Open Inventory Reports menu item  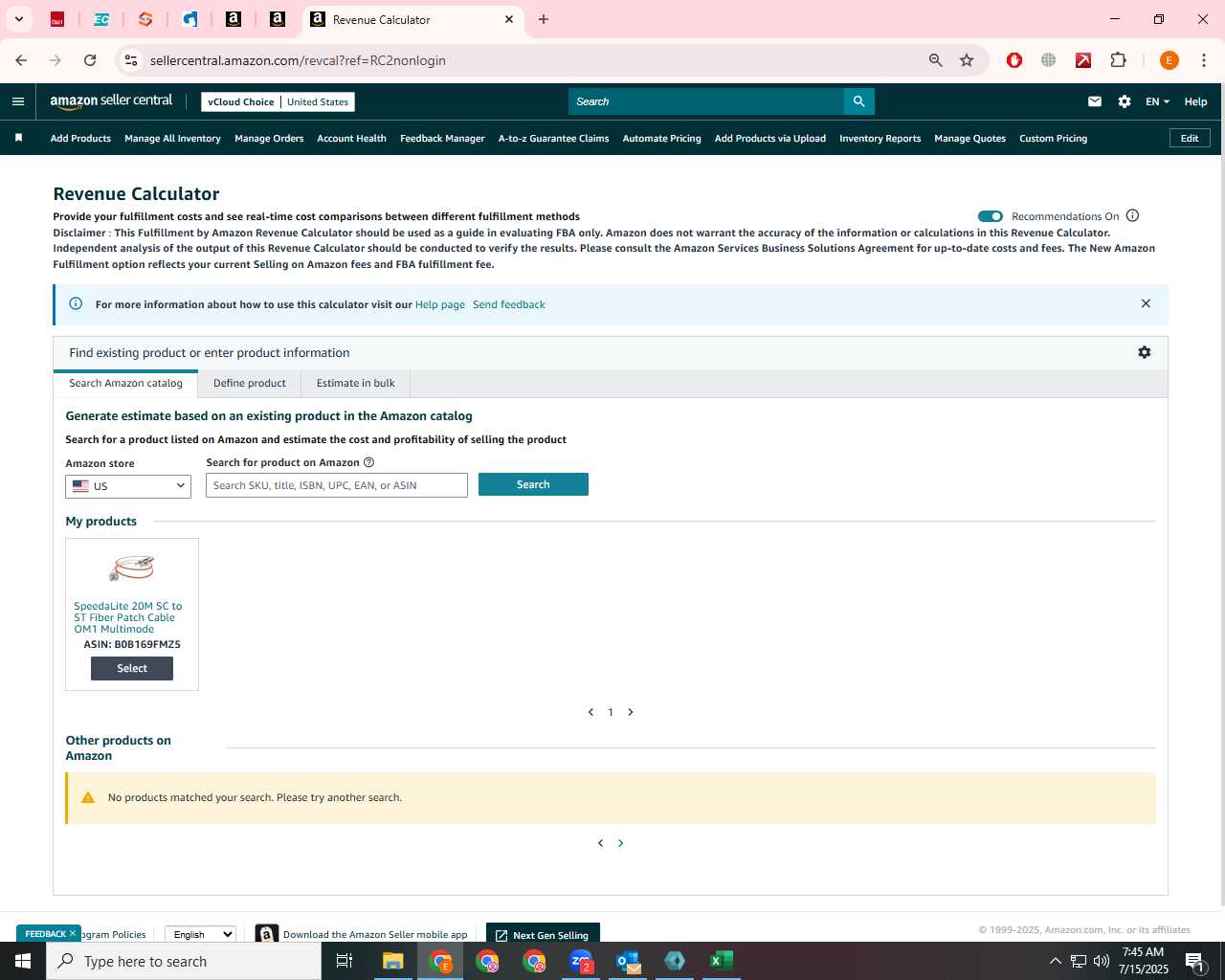[880, 139]
